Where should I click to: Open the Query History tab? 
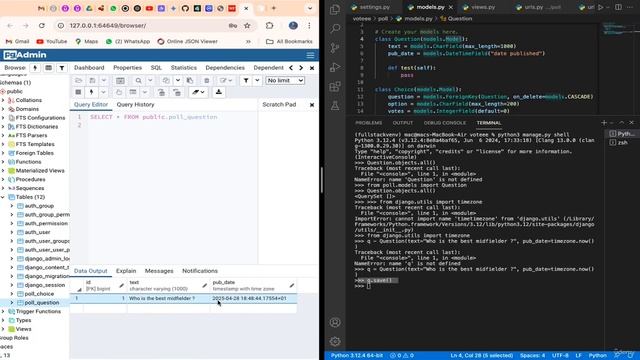136,104
